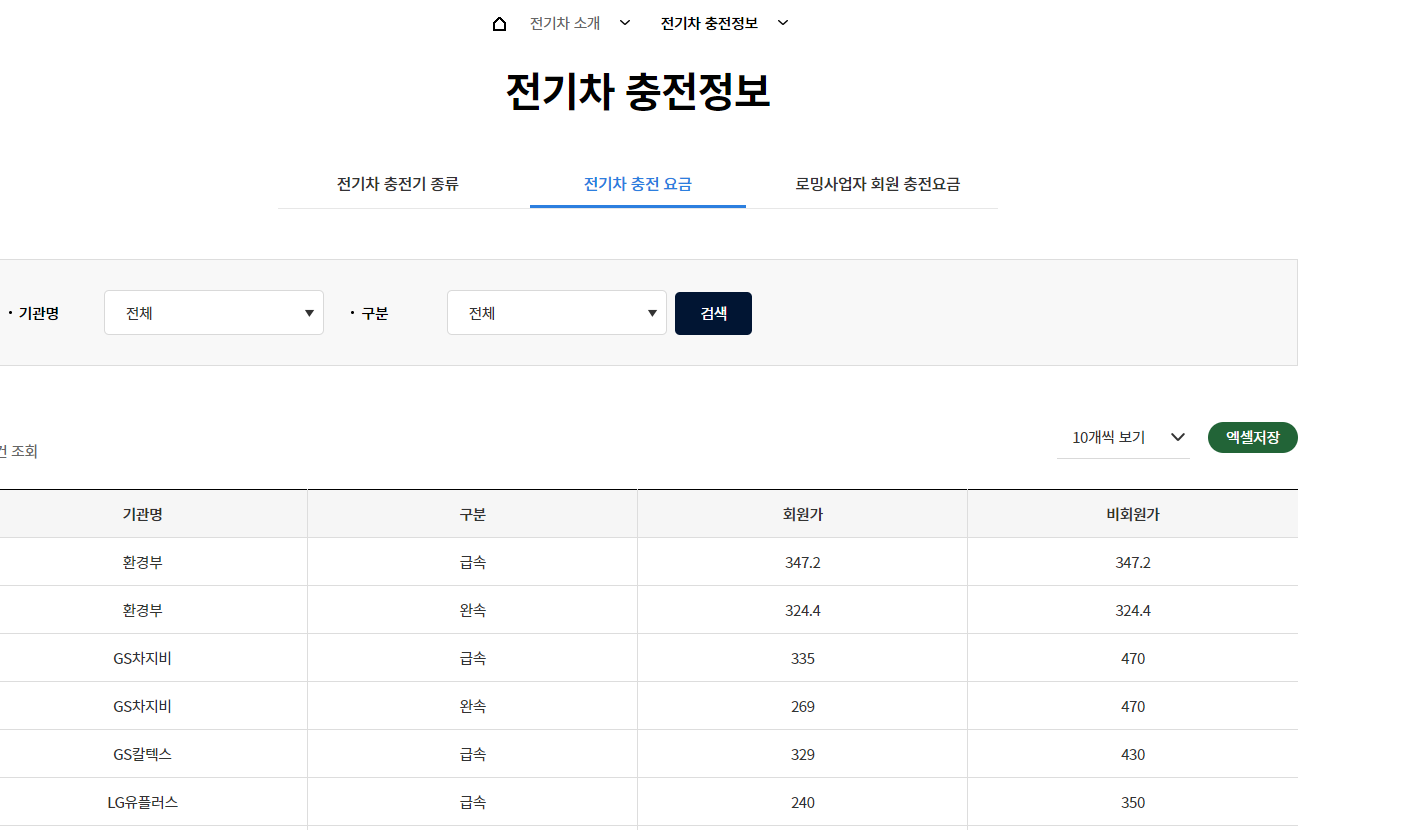Open the 구분 dropdown
The width and height of the screenshot is (1427, 830).
[x=557, y=313]
